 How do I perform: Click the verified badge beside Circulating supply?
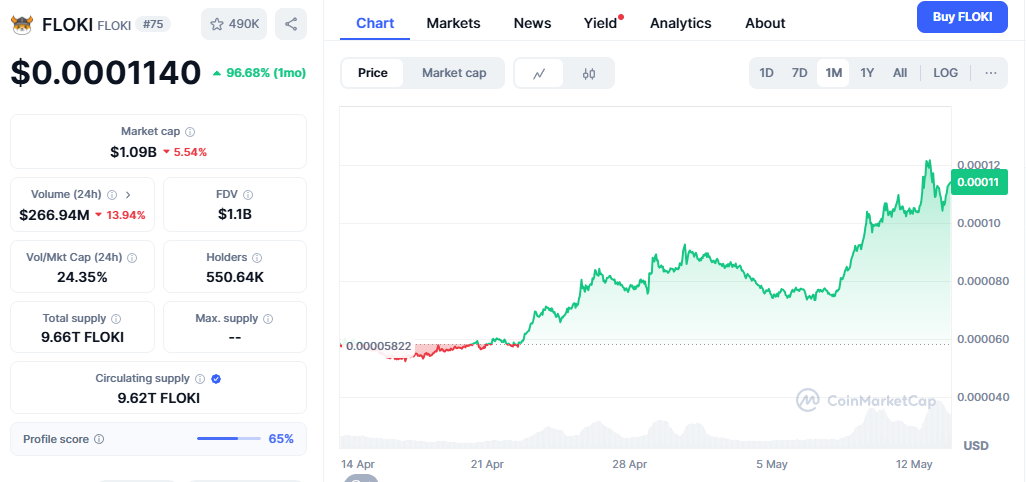(216, 379)
